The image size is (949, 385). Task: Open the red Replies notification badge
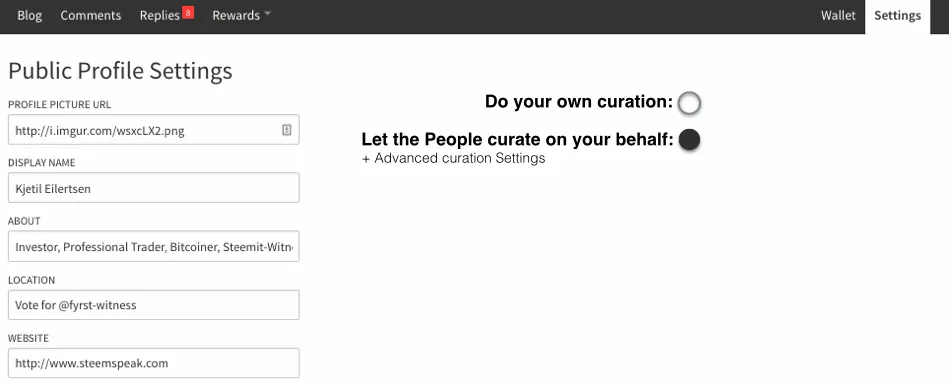(188, 12)
